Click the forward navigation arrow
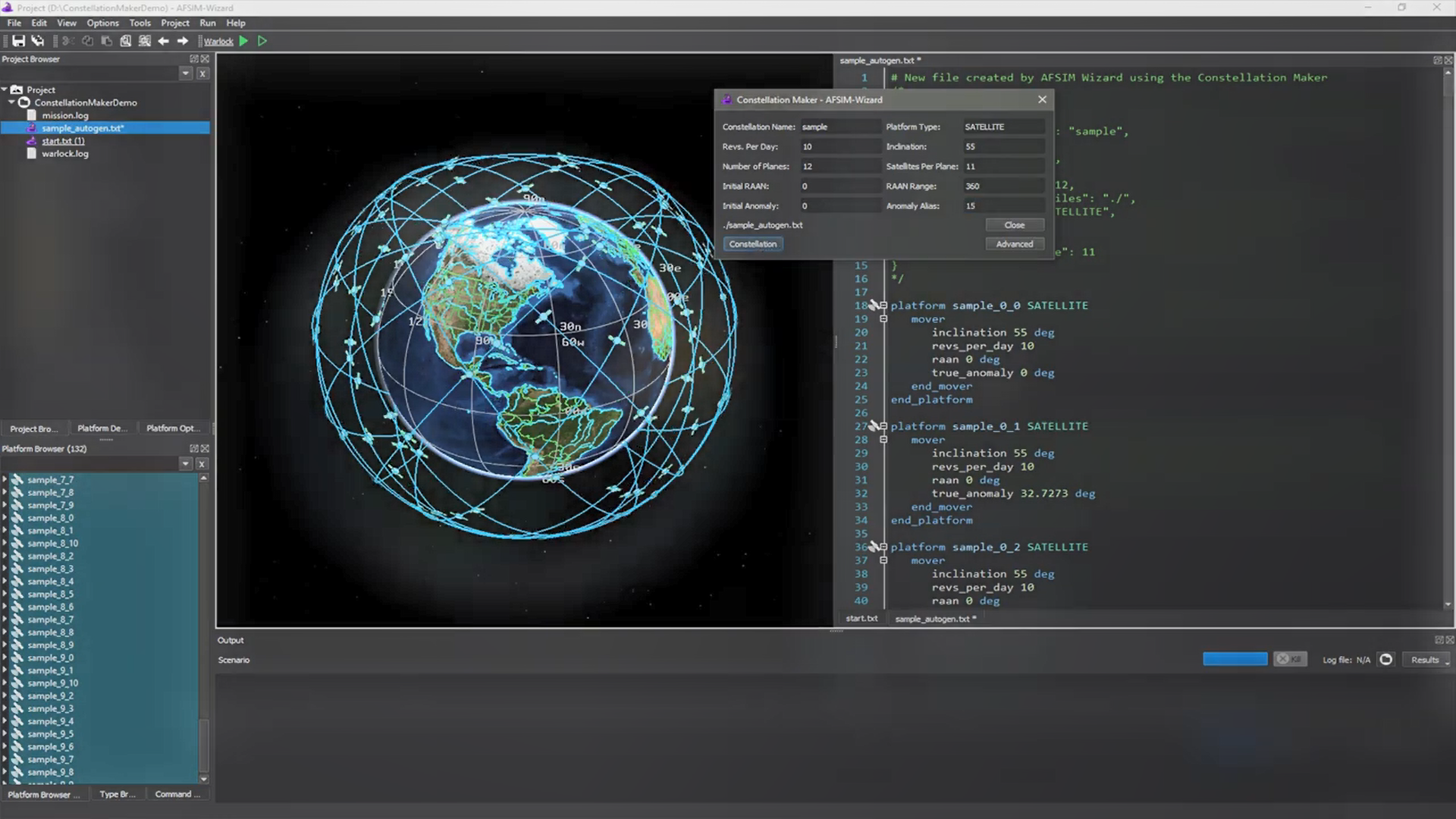 [x=182, y=41]
